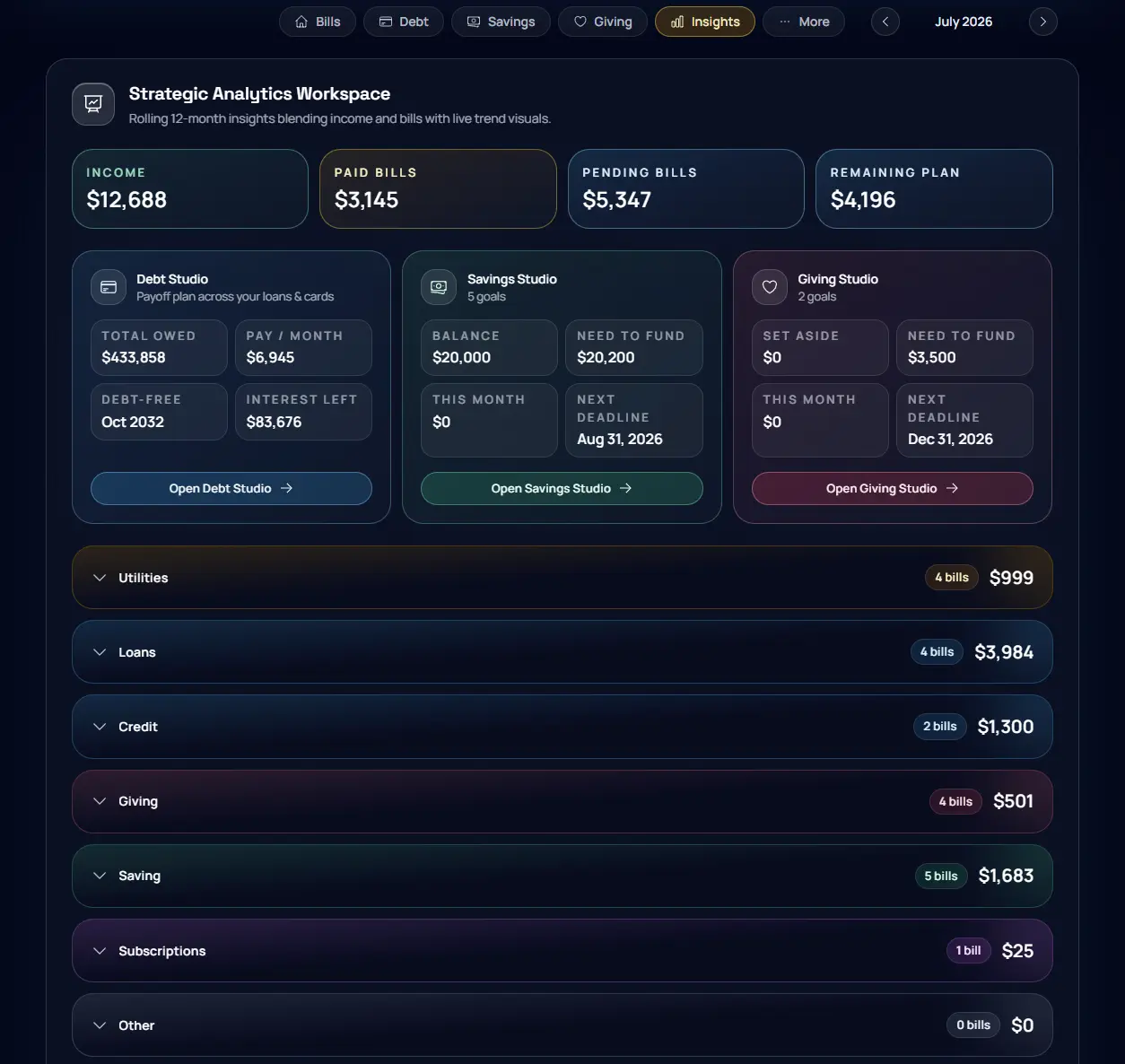This screenshot has height=1064, width=1125.
Task: Click the Utilities $999 total
Action: 1011,578
